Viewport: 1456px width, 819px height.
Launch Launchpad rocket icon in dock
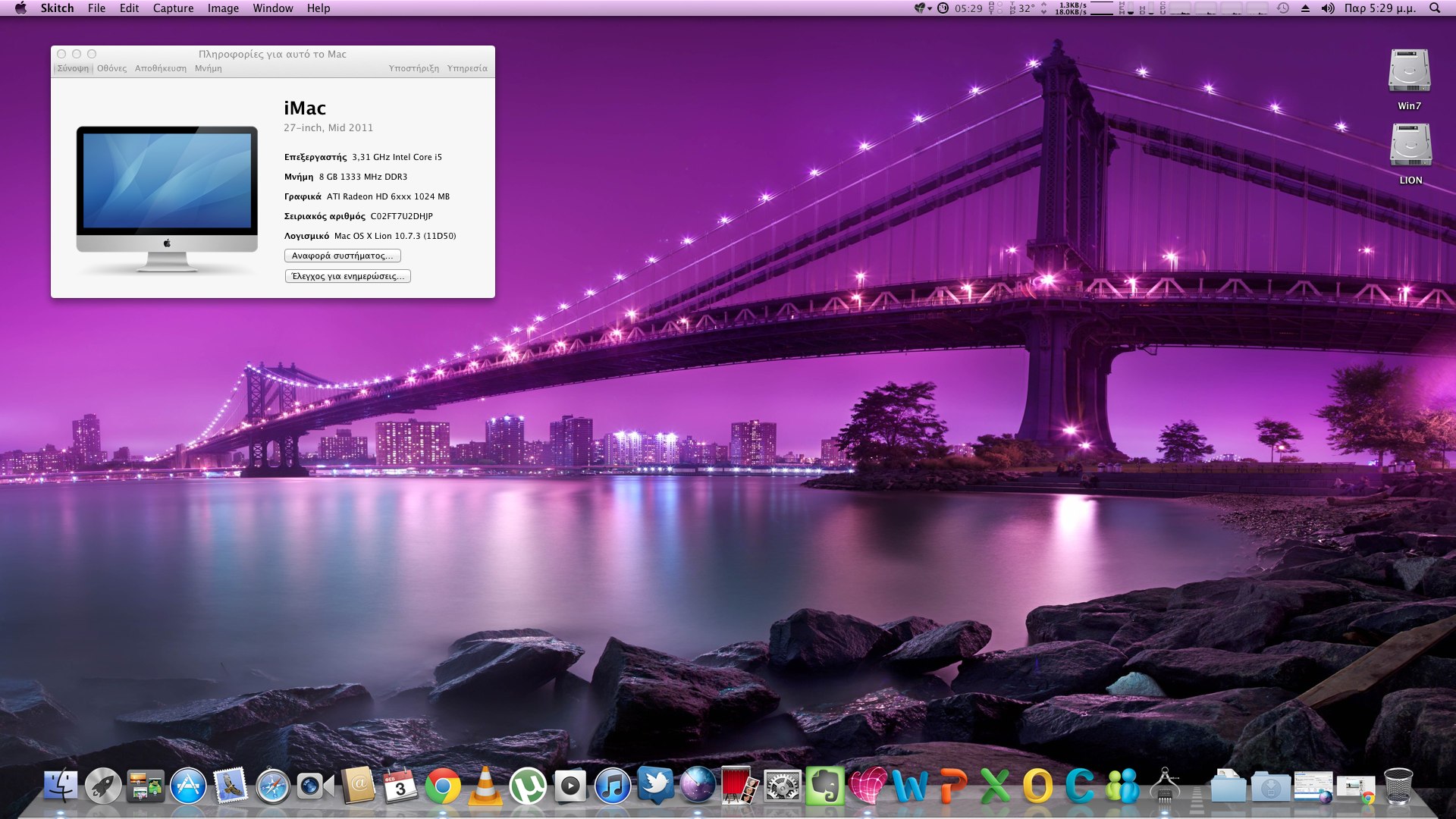[103, 786]
